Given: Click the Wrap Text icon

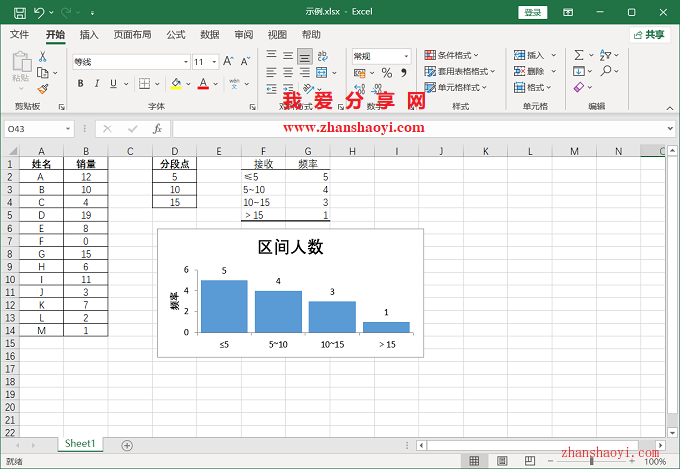Looking at the screenshot, I should point(323,56).
